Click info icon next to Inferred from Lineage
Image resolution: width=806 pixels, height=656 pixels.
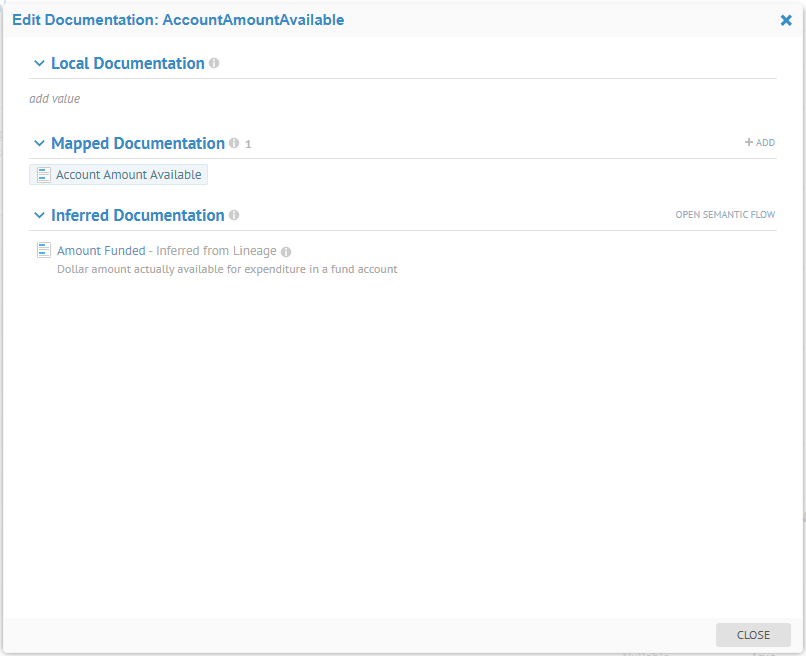tap(286, 252)
